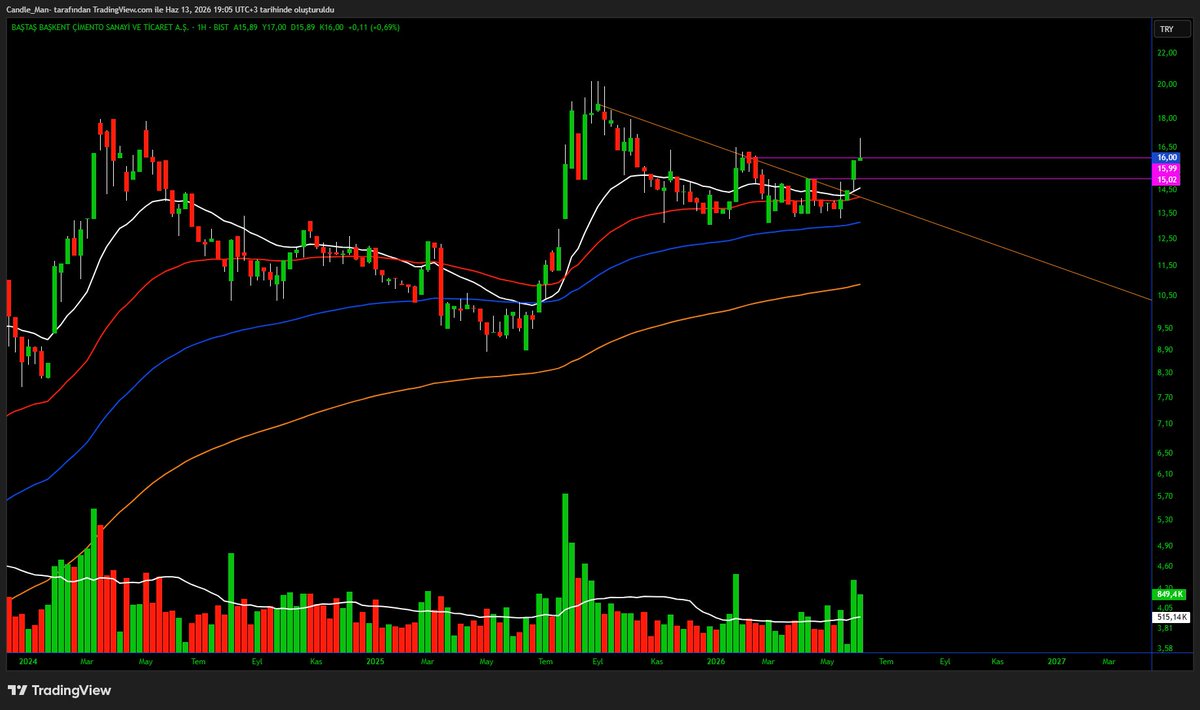1200x710 pixels.
Task: Click the 8,90 price axis label
Action: pos(1165,349)
